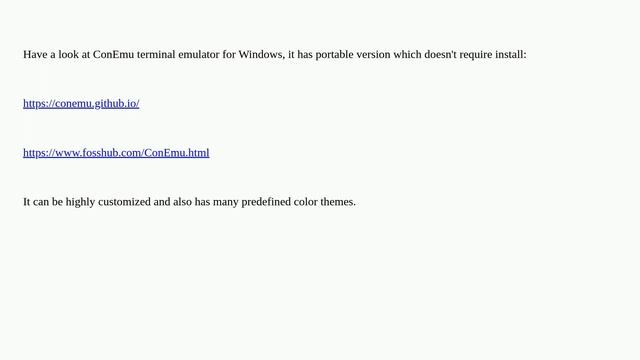
Task: Click the word "emulator" in the first sentence
Action: pos(199,54)
